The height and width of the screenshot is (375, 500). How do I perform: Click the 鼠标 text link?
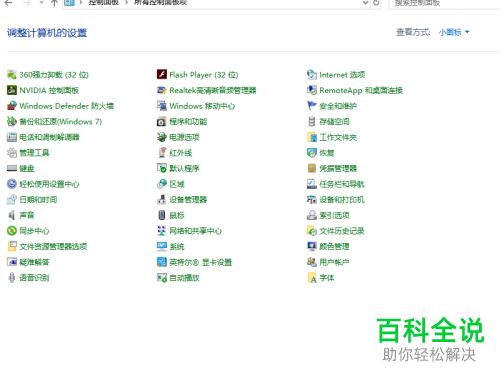pyautogui.click(x=177, y=215)
